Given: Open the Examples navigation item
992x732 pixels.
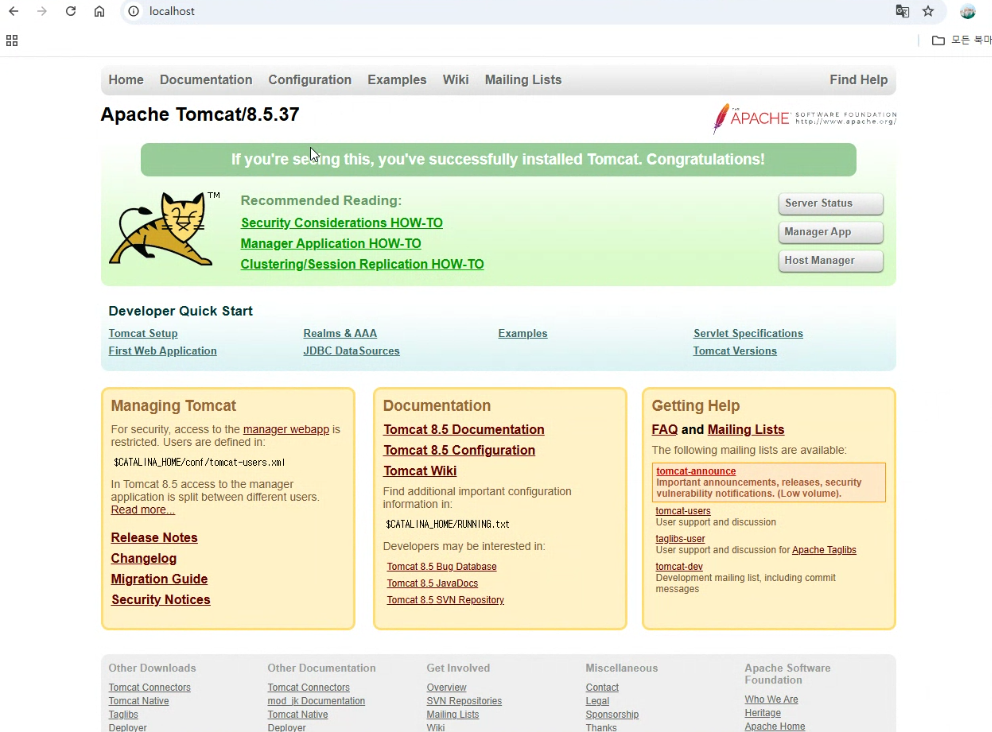Looking at the screenshot, I should pos(397,80).
